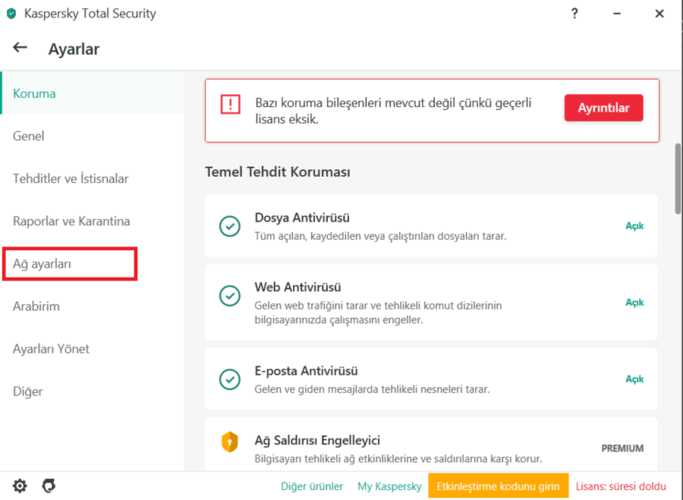Toggle the Açık status of Dosya Antivirüsü

tap(635, 226)
